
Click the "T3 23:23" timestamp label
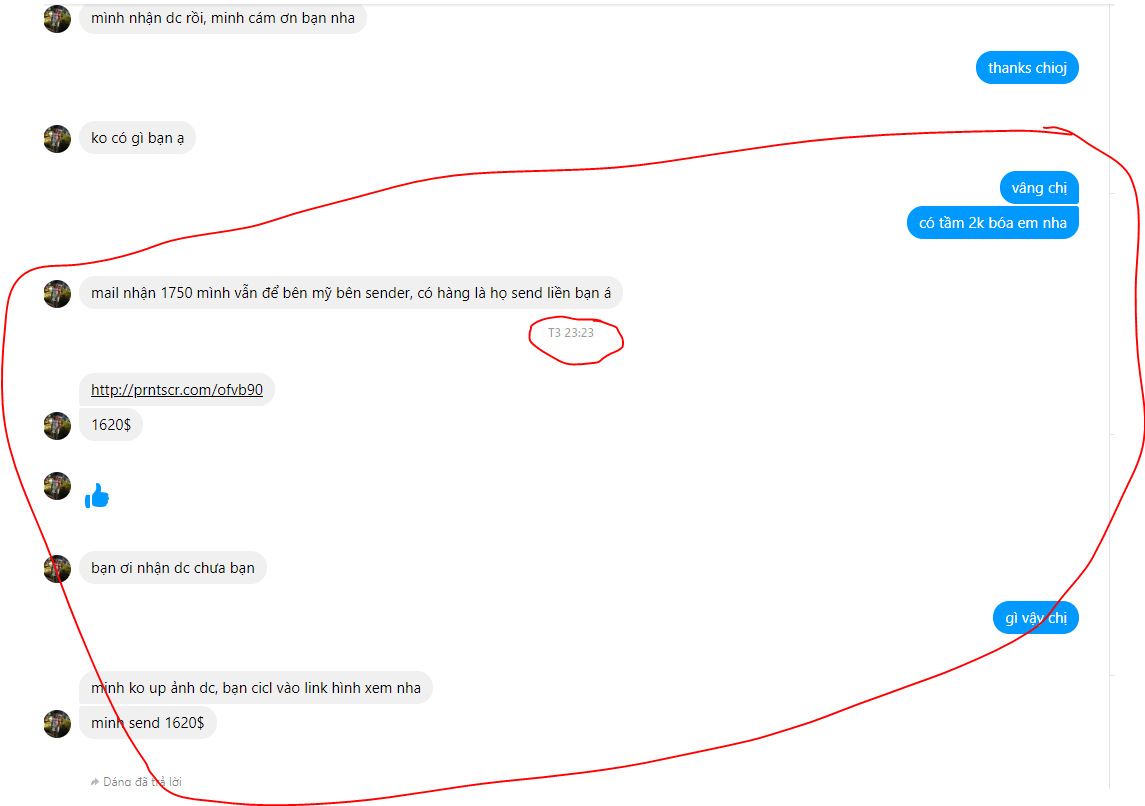[571, 333]
